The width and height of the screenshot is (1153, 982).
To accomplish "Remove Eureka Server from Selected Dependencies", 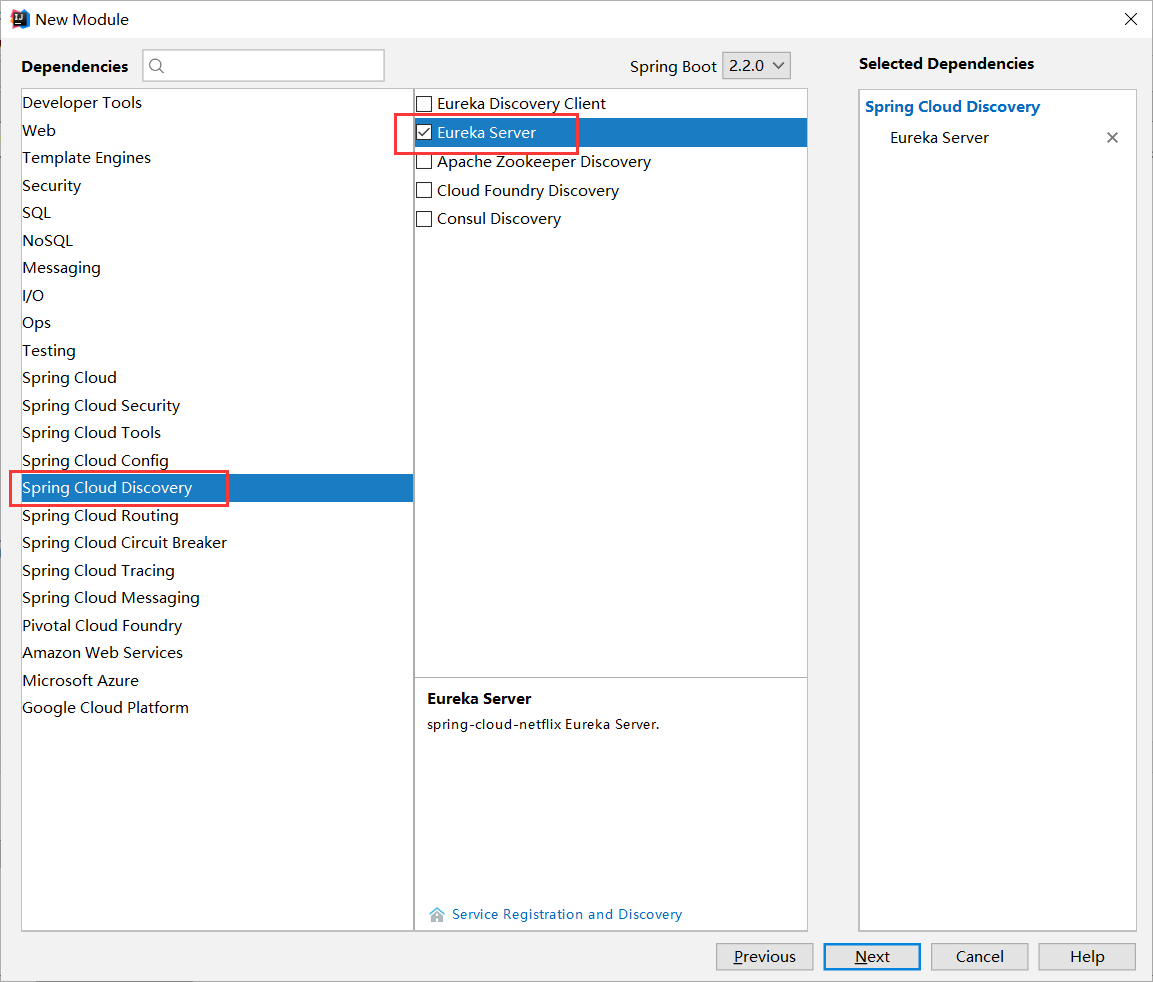I will 1112,138.
